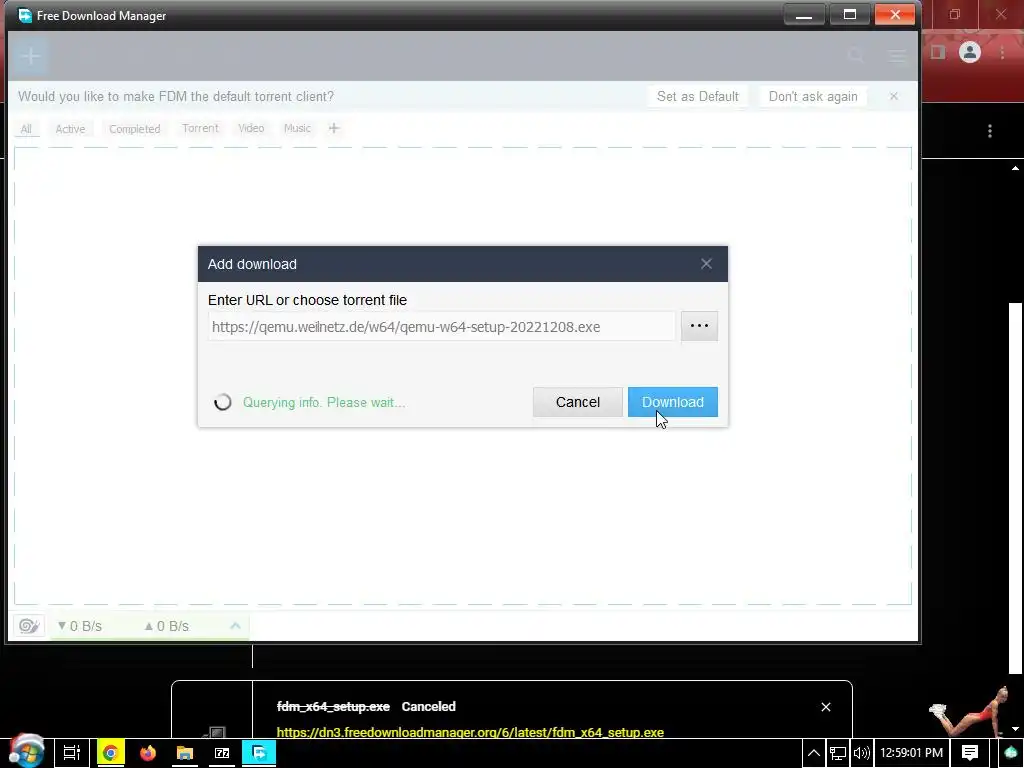Cancel the Add download dialog

[x=577, y=402]
